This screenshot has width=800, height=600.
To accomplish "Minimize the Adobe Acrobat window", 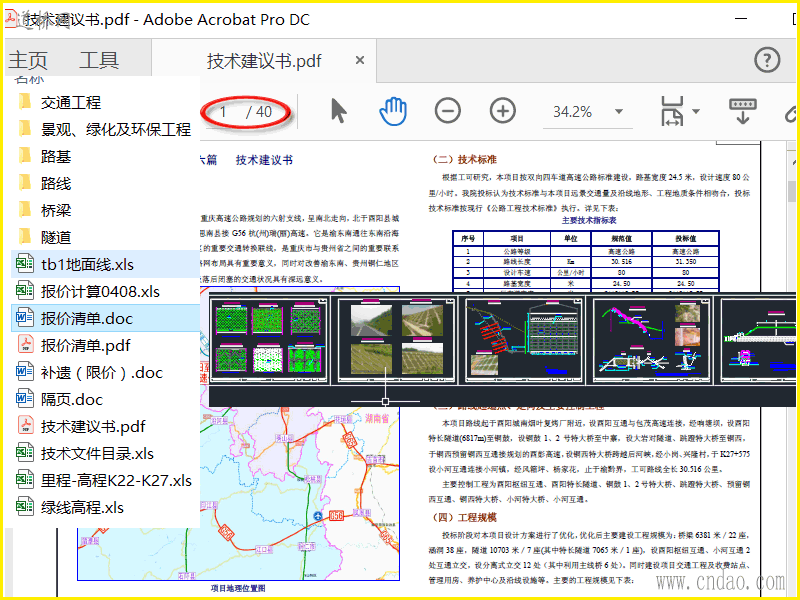I will coord(741,19).
